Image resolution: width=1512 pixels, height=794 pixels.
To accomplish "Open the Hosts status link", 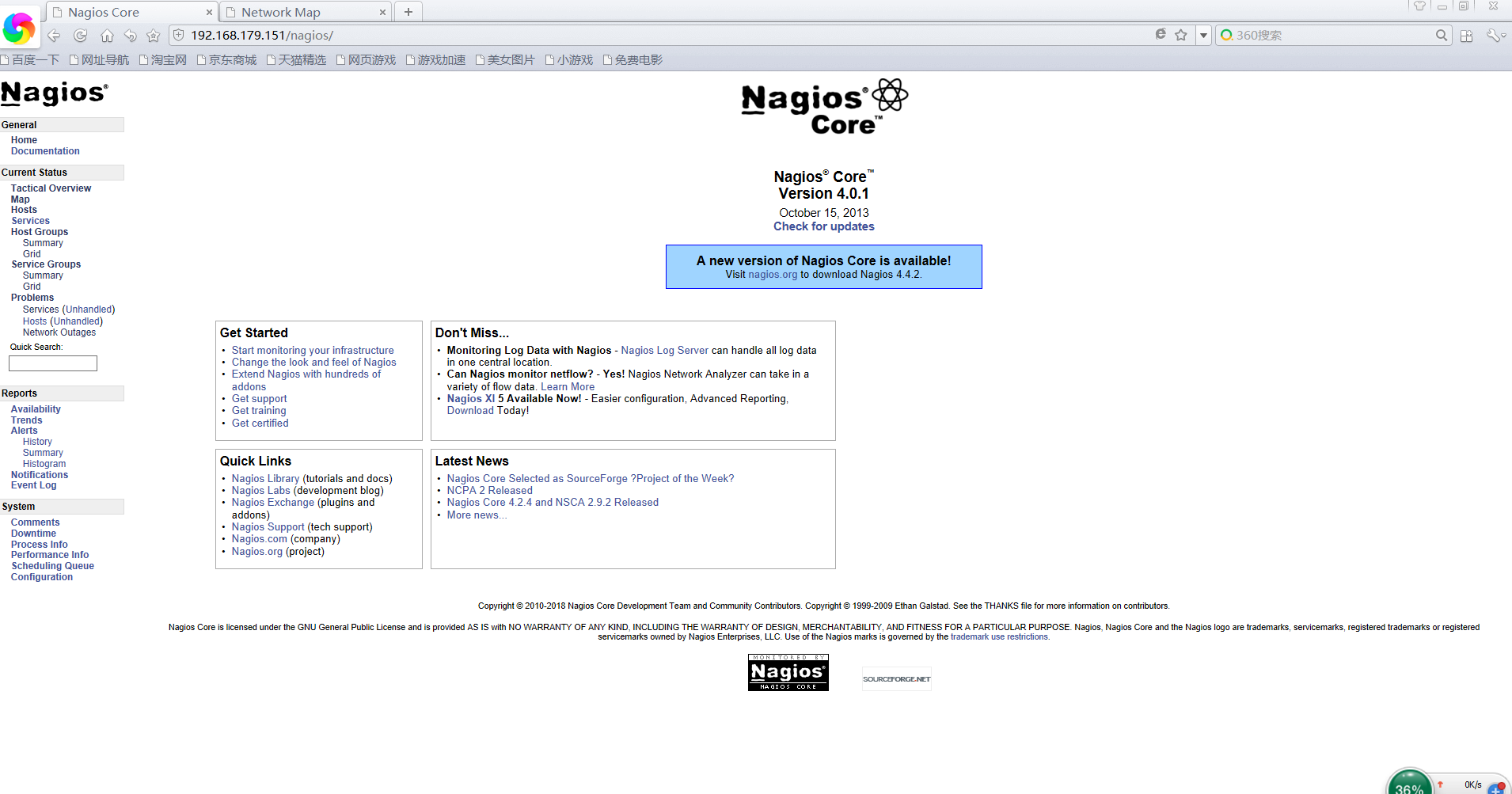I will coord(24,210).
